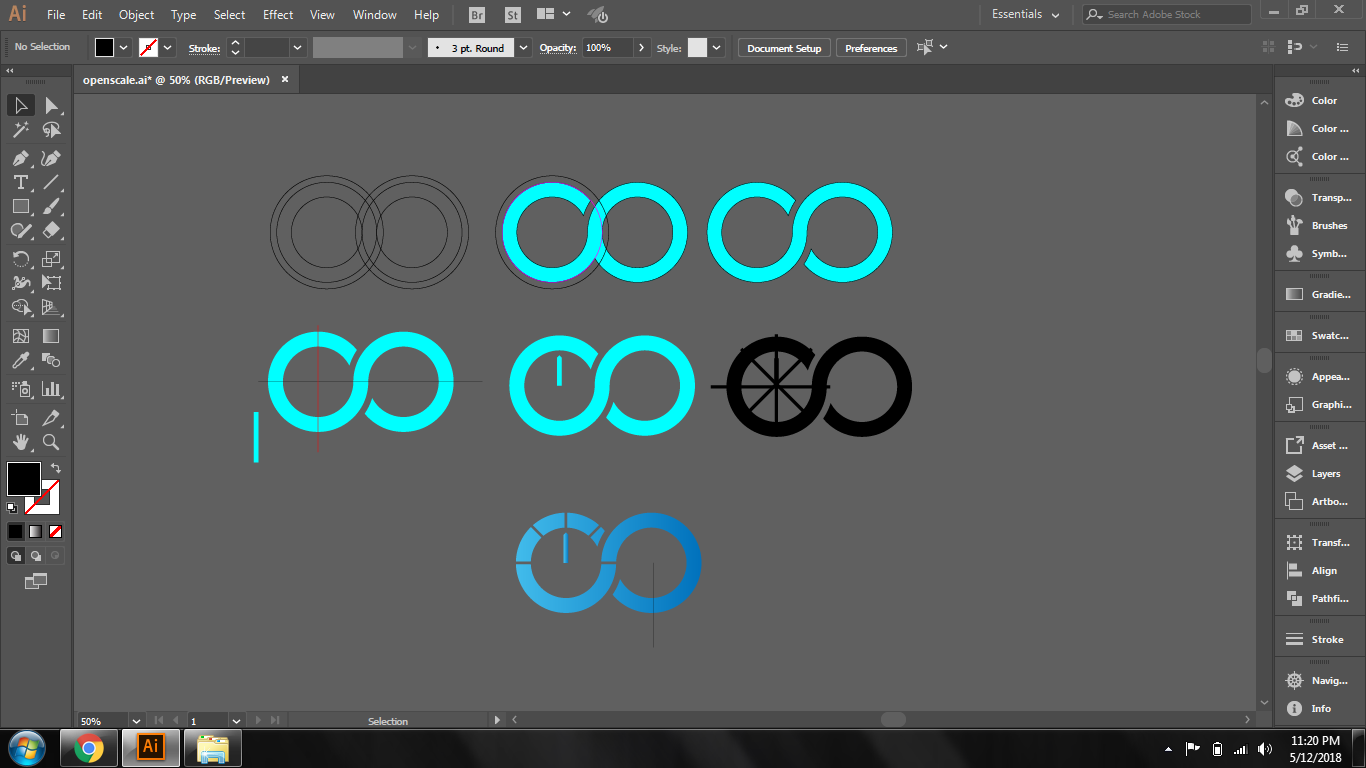This screenshot has width=1366, height=768.
Task: Select the Rotate tool
Action: click(20, 259)
